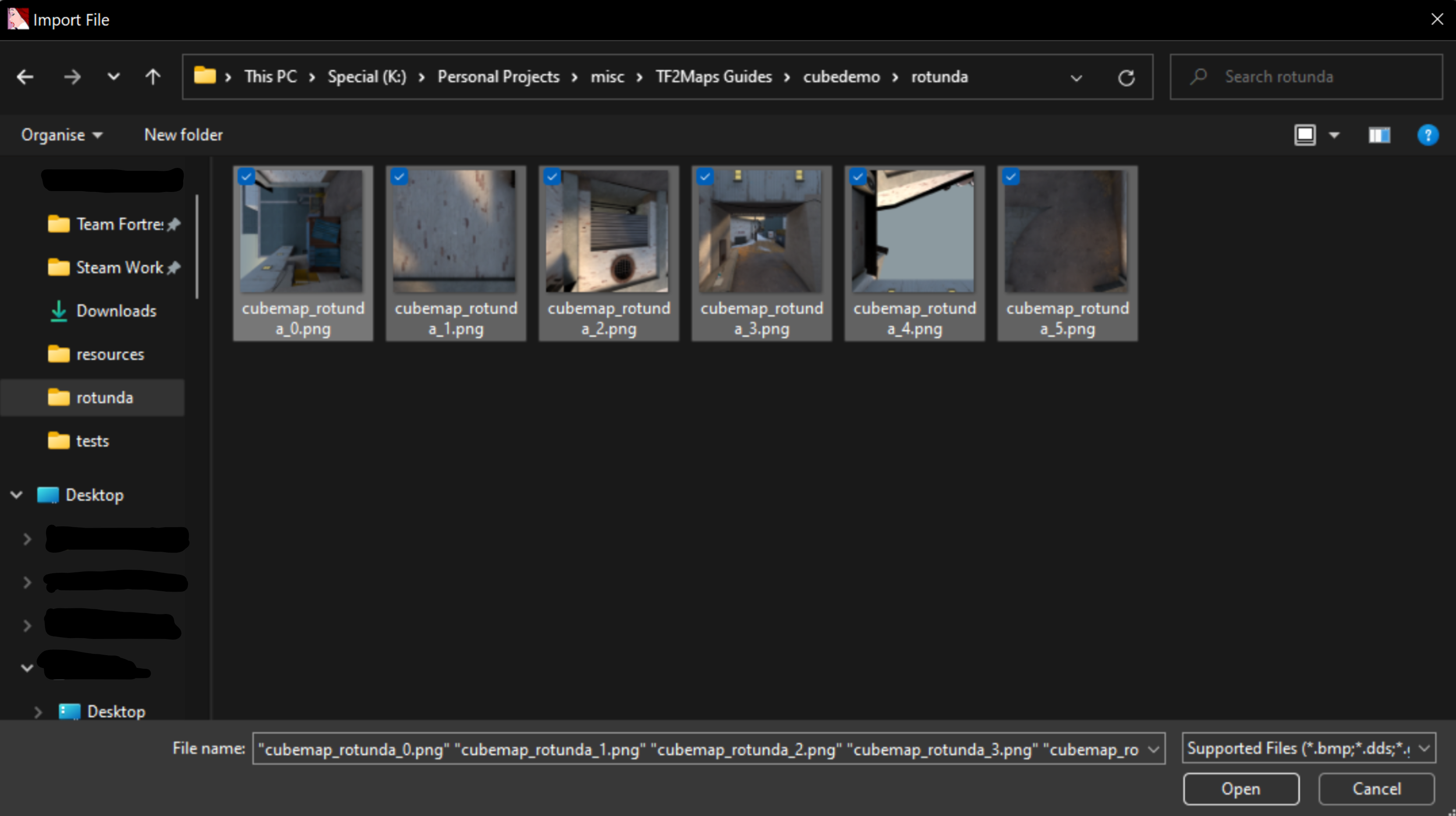This screenshot has height=816, width=1456.
Task: Click the Cancel button
Action: [1376, 789]
